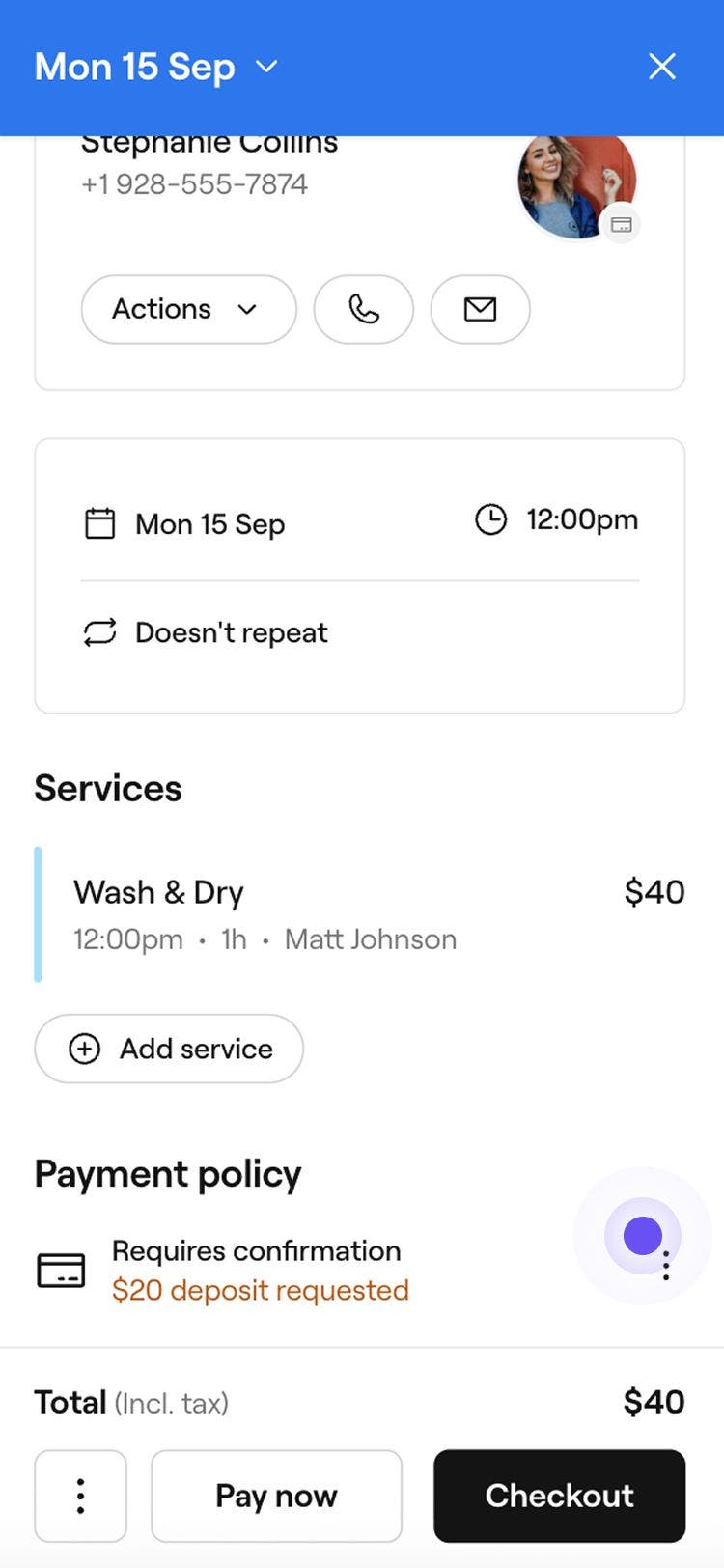This screenshot has height=1568, width=724.
Task: Open the bottom more options menu
Action: point(80,1496)
